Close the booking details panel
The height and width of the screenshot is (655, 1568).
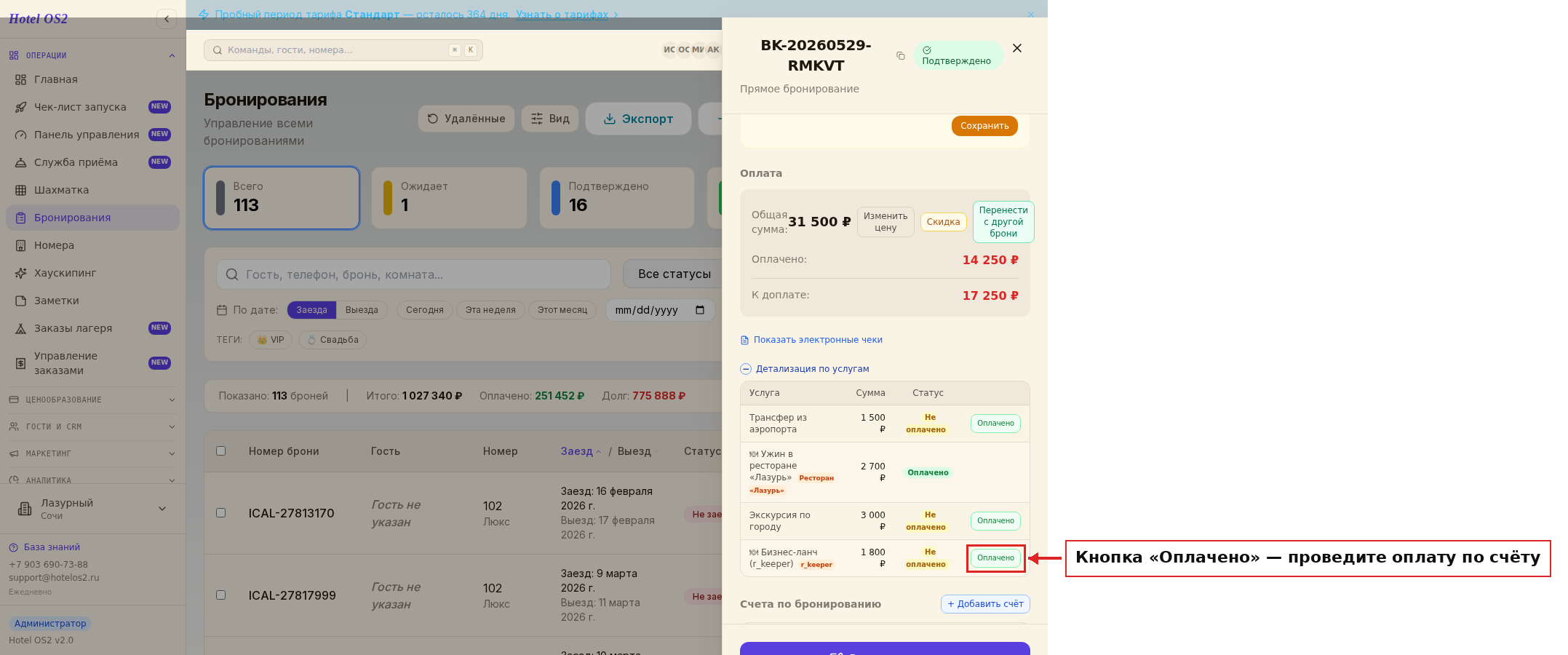click(x=1017, y=48)
